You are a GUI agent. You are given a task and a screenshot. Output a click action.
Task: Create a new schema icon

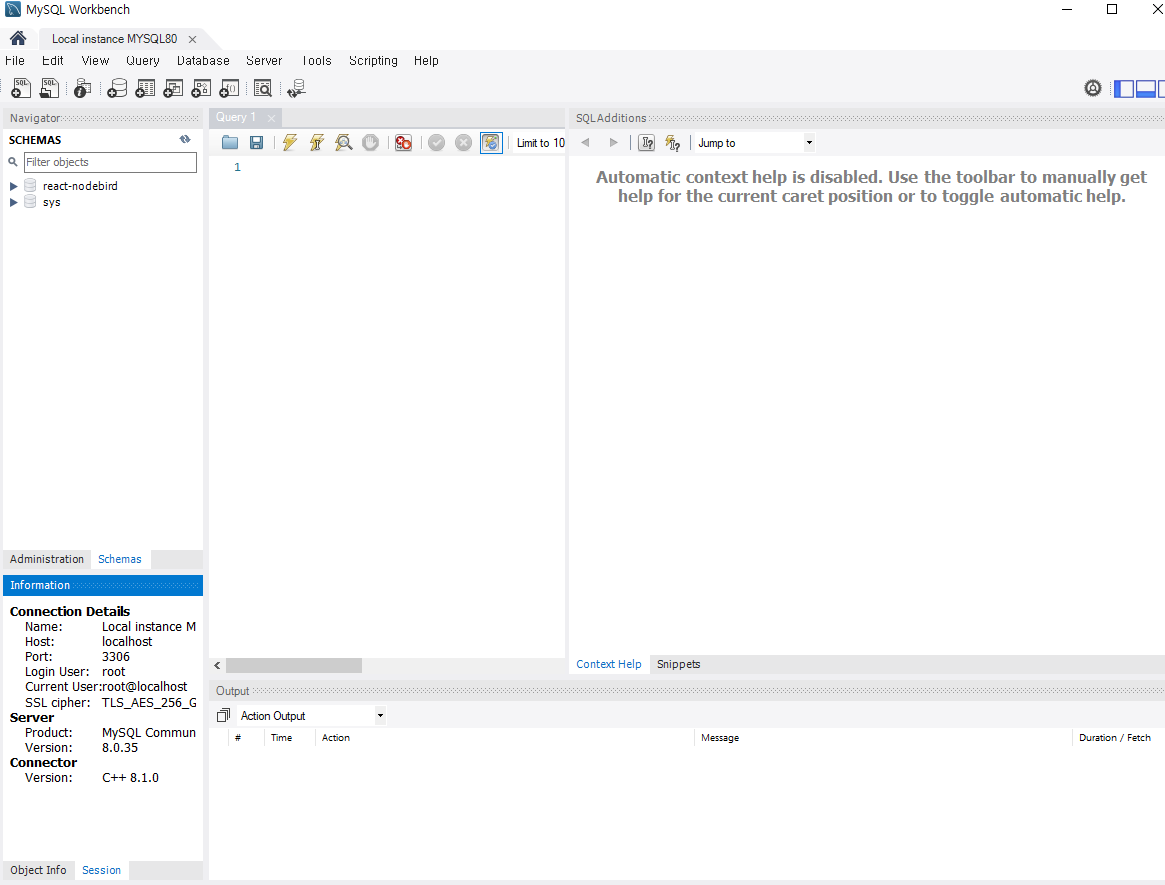(x=117, y=88)
